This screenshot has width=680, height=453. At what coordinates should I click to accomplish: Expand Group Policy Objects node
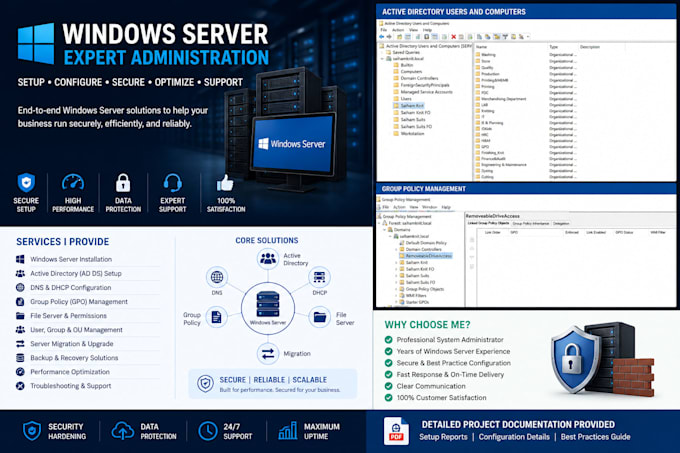396,289
